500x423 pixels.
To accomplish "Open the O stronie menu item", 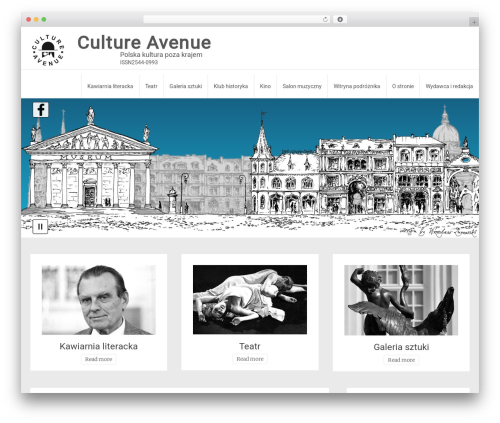I will pos(403,86).
